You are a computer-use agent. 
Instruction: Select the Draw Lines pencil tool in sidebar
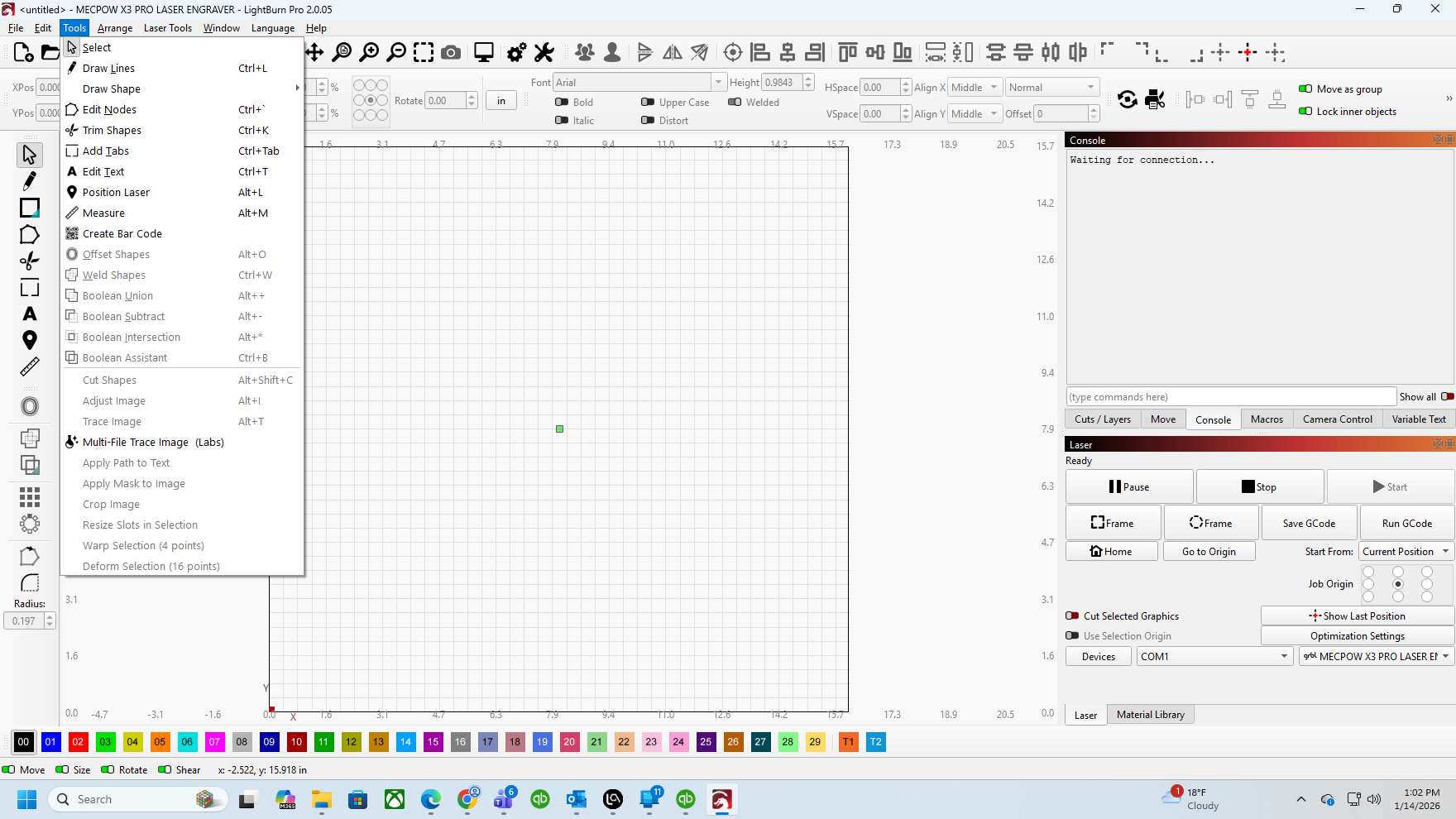(30, 180)
